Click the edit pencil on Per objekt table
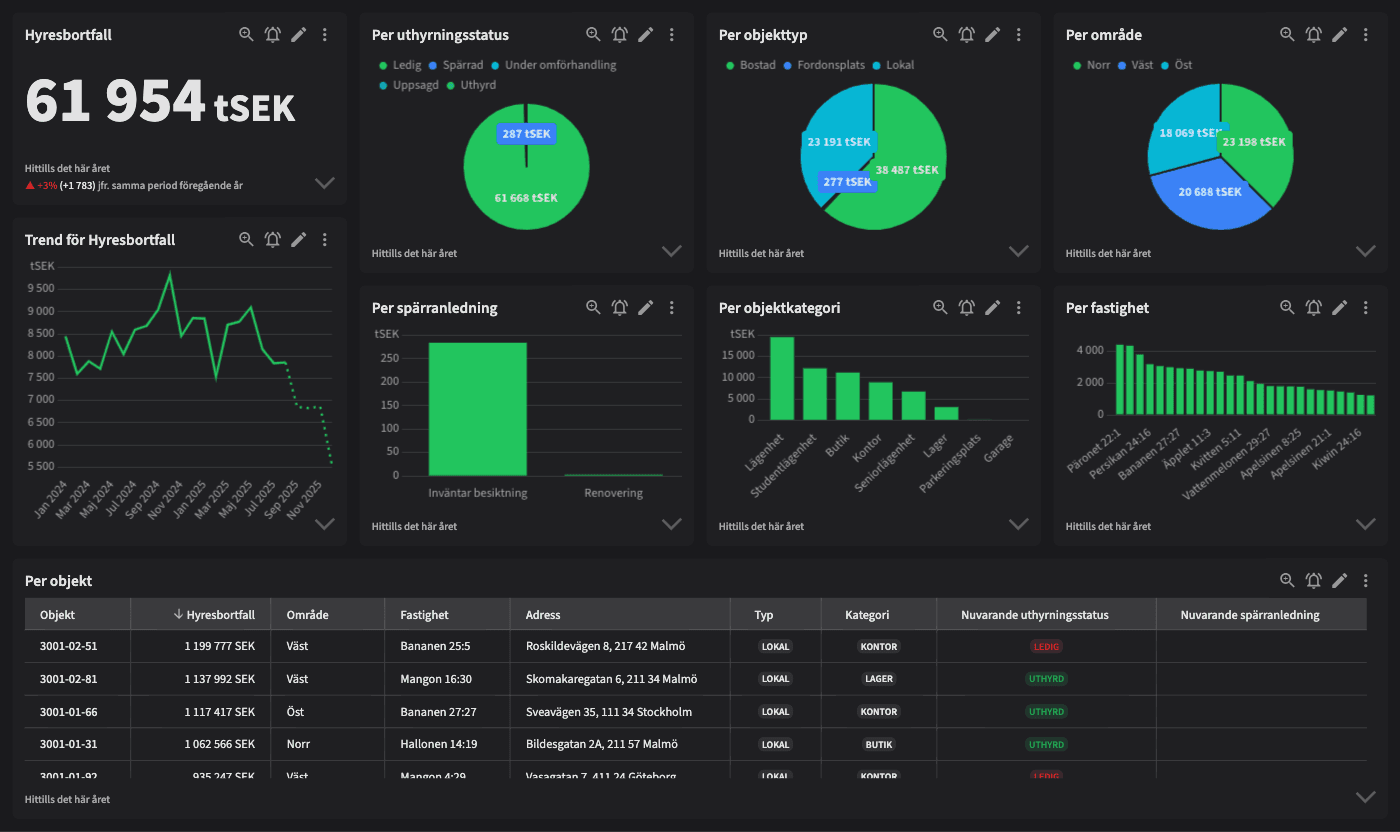Screen dimensions: 1400x832 [x=1339, y=580]
